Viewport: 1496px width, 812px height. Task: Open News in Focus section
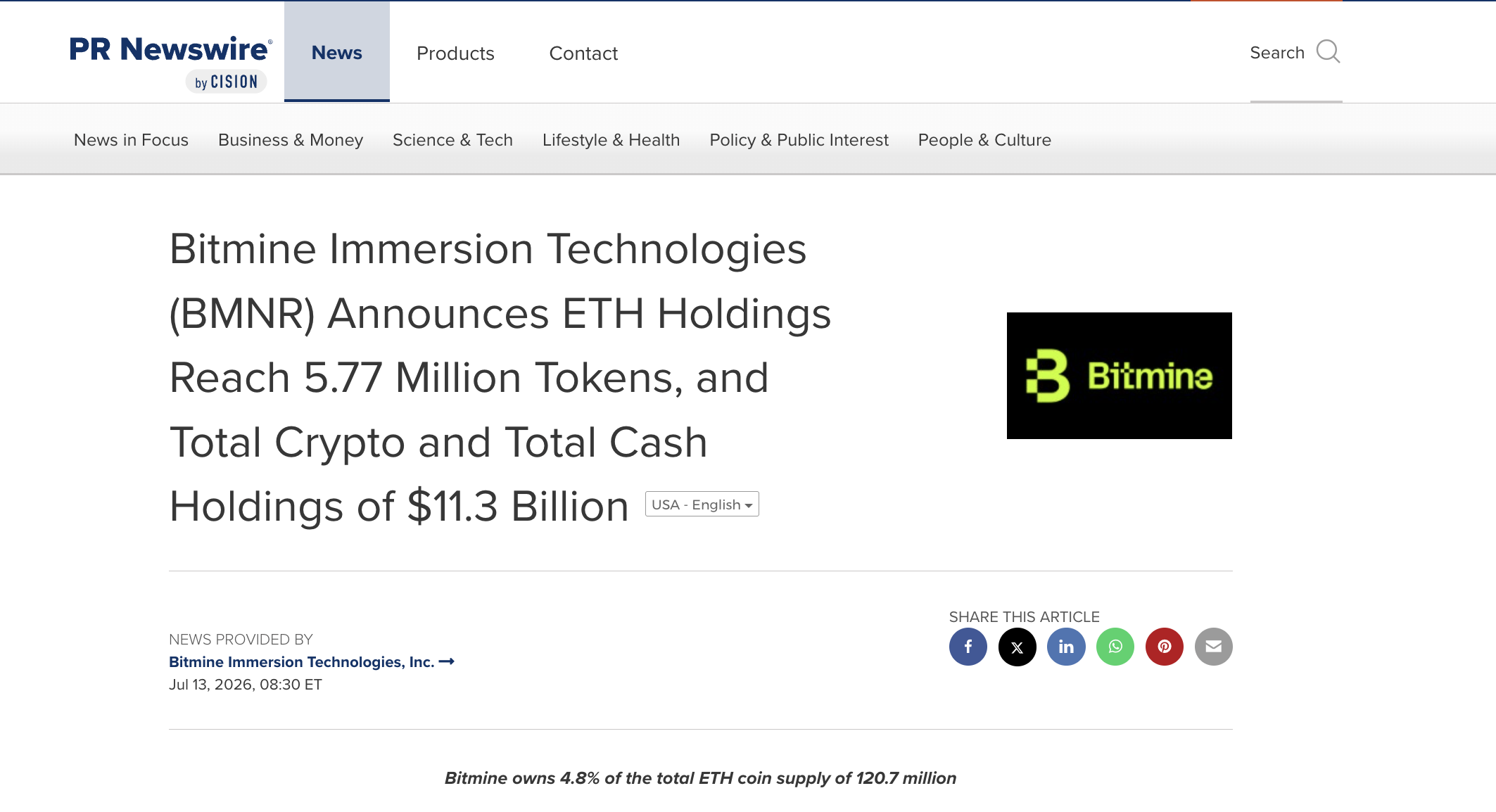pyautogui.click(x=131, y=140)
